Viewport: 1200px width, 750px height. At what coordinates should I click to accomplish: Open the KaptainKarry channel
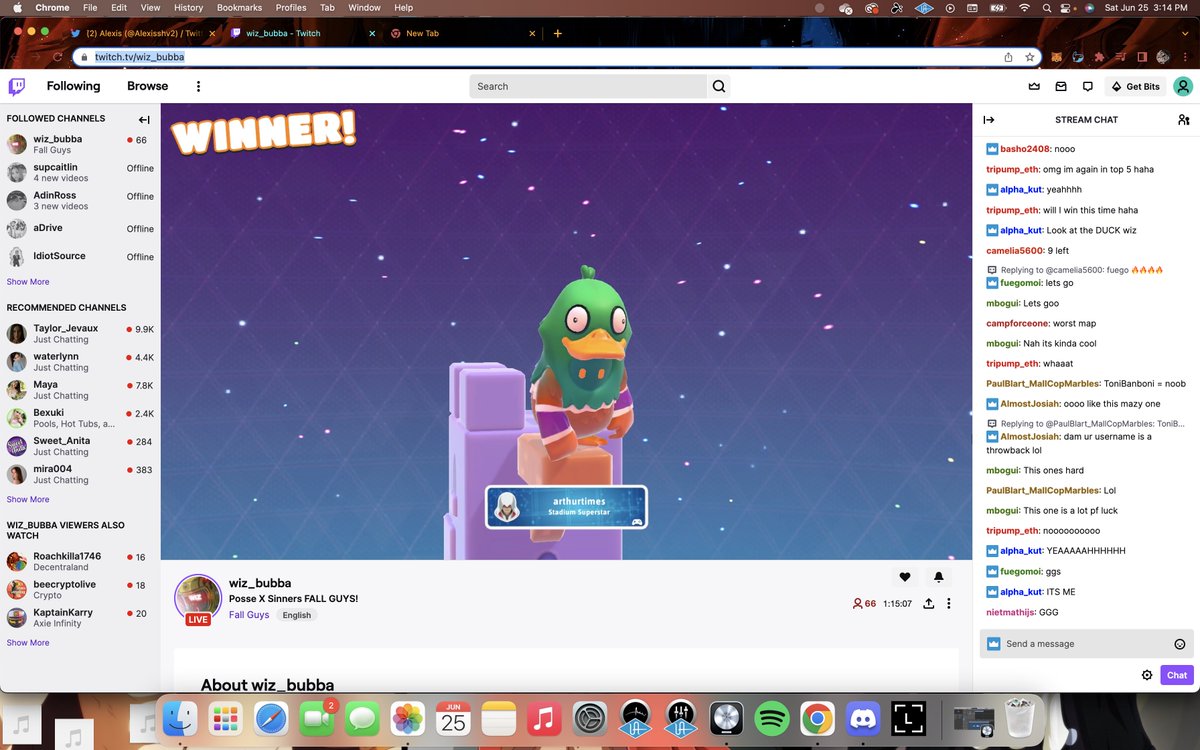[x=80, y=617]
